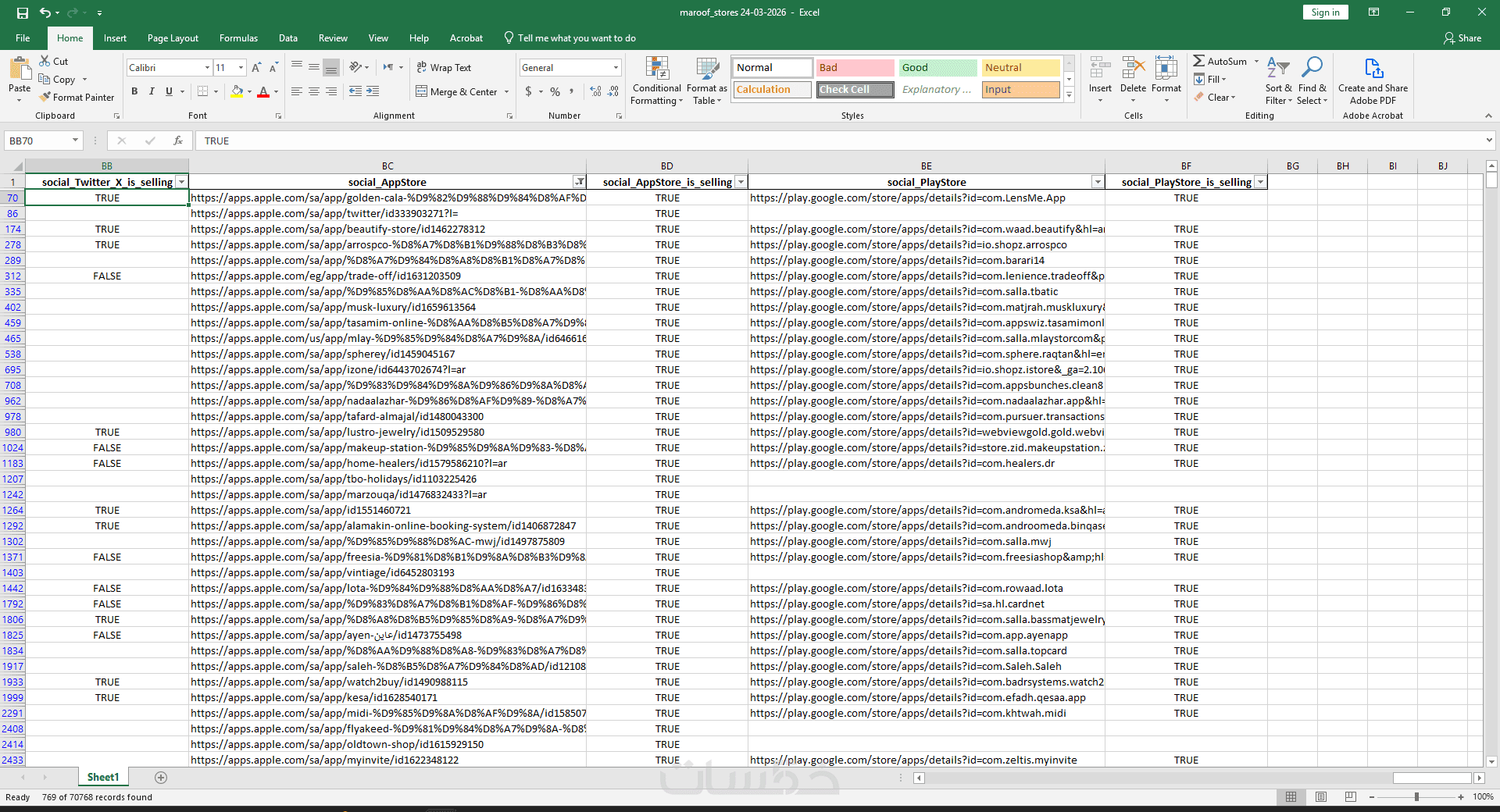The width and height of the screenshot is (1500, 812).
Task: Go to the Formulas tab
Action: [x=238, y=38]
